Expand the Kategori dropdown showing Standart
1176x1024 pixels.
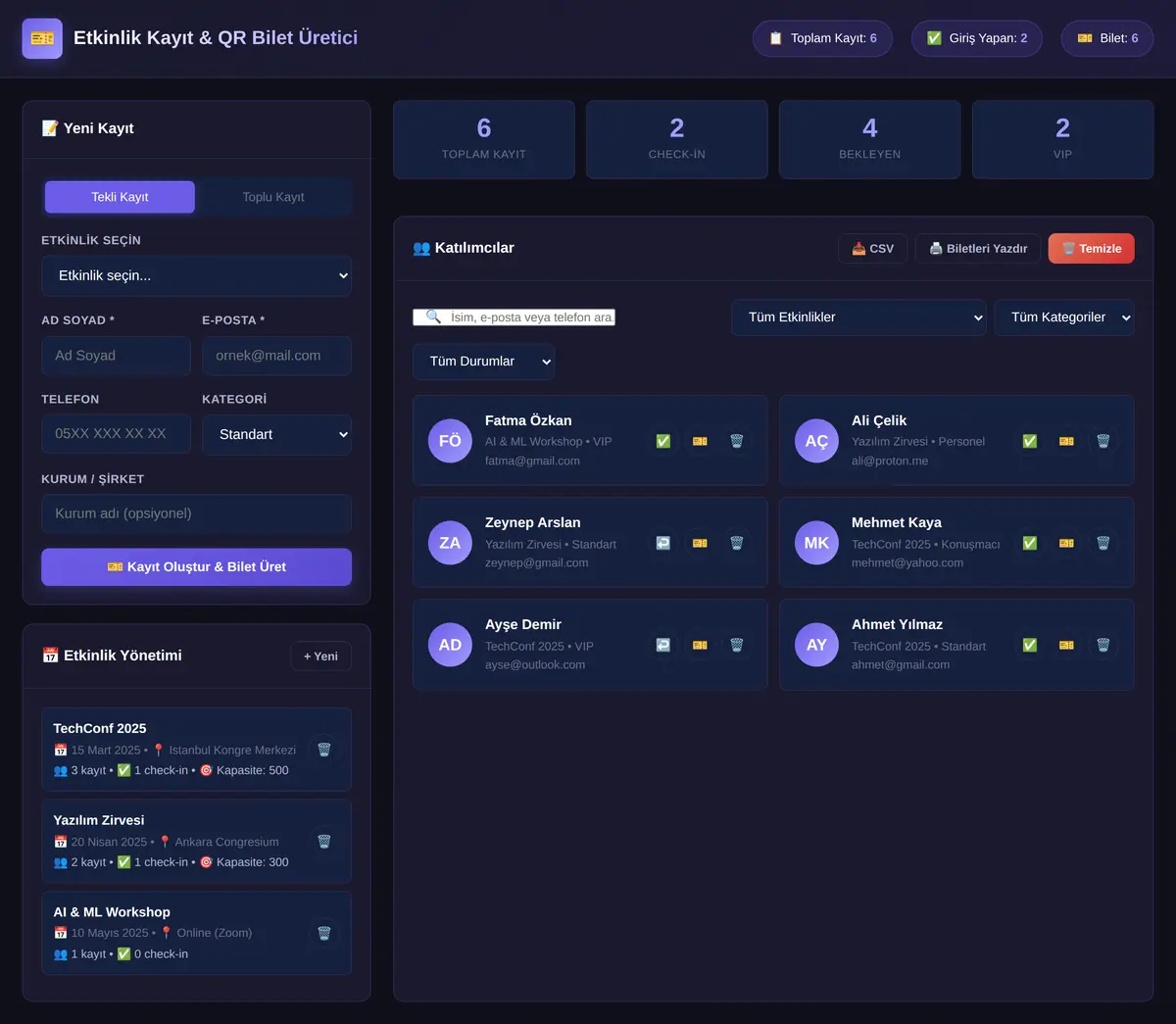pyautogui.click(x=276, y=435)
